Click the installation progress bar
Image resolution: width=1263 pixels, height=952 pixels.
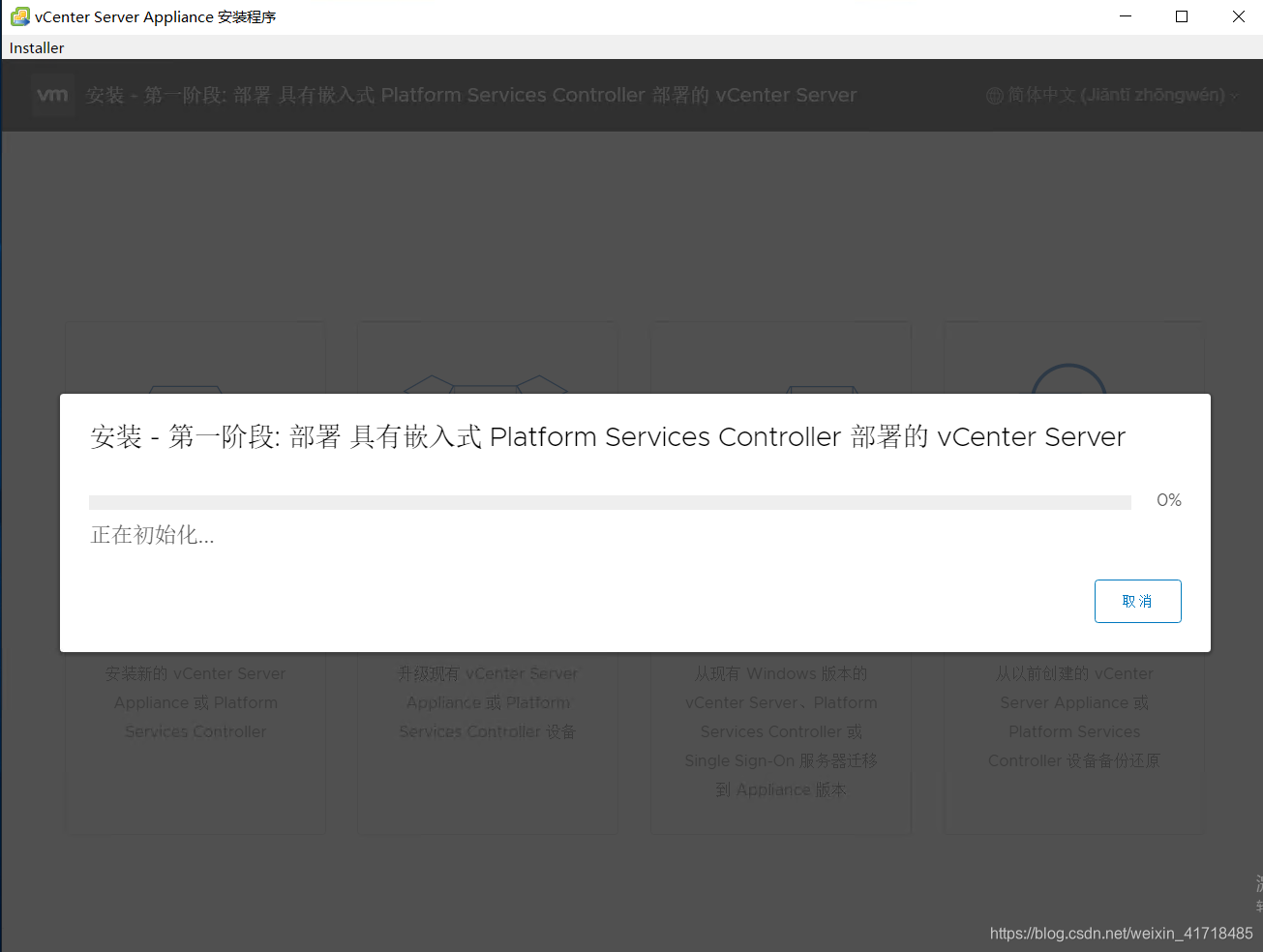610,502
